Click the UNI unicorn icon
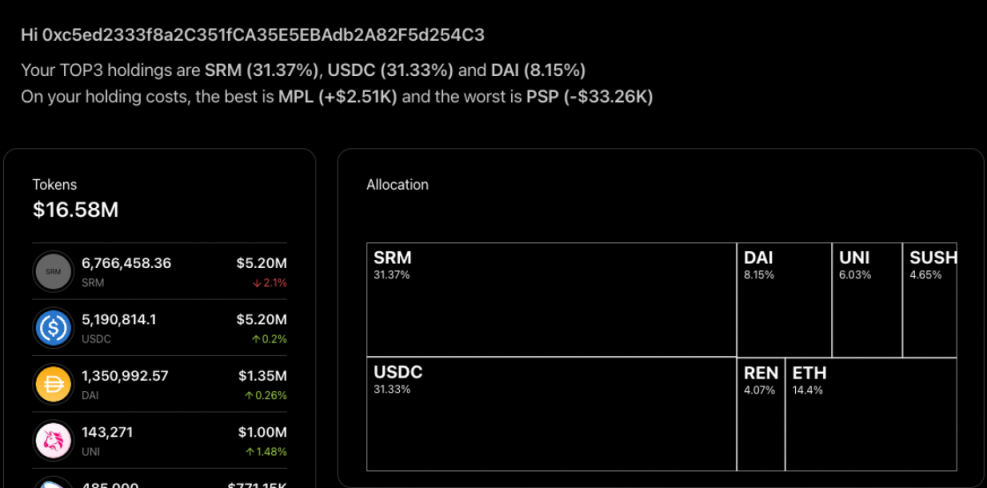 (x=52, y=440)
